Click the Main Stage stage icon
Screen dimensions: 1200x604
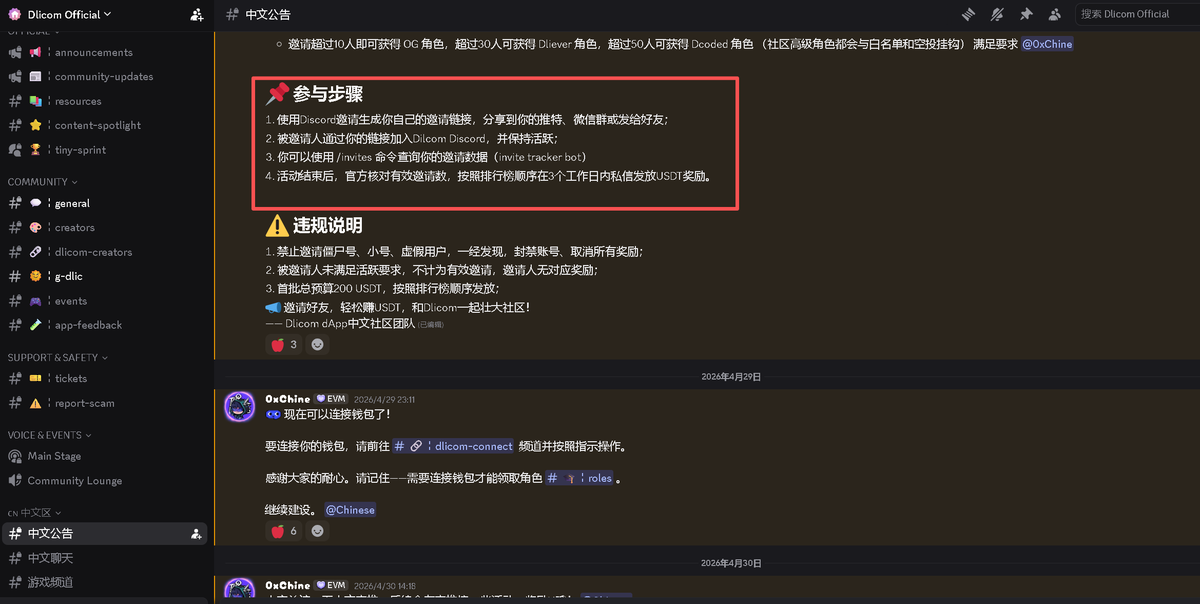coord(15,456)
